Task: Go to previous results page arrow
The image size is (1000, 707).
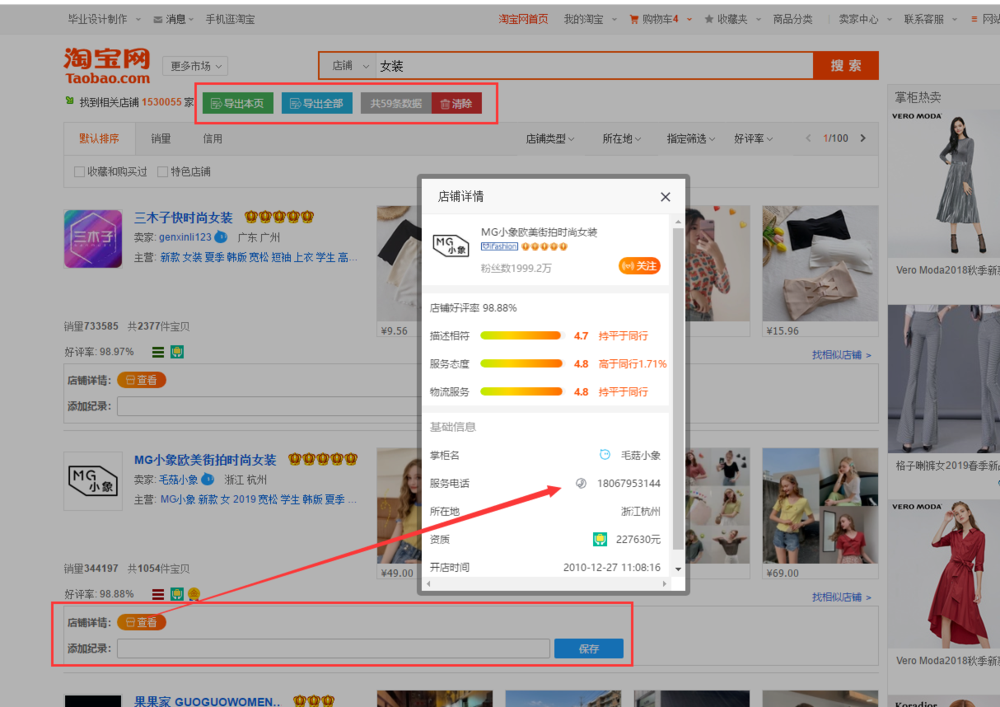Action: [808, 138]
